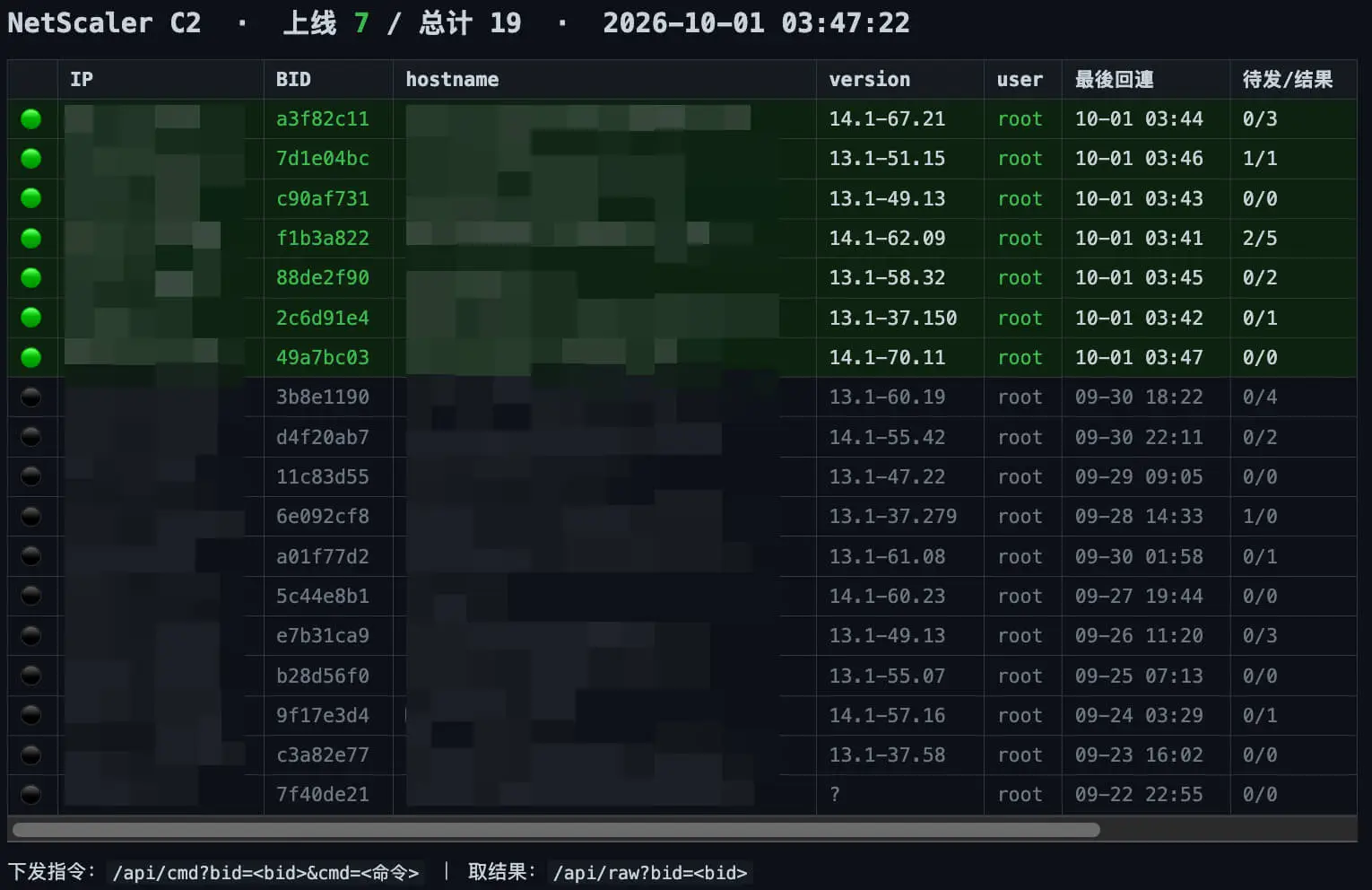Click the timestamp "09-30 18:22"
1372x890 pixels.
coord(1139,397)
